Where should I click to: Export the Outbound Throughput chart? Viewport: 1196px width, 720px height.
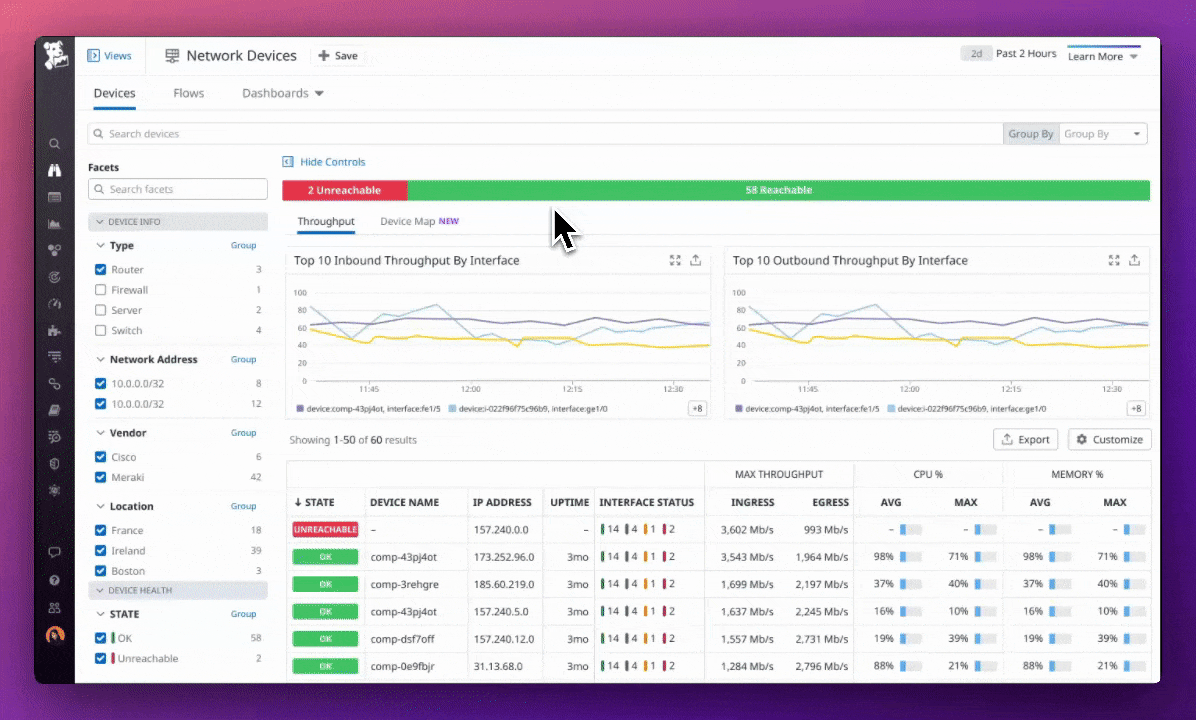point(1134,260)
